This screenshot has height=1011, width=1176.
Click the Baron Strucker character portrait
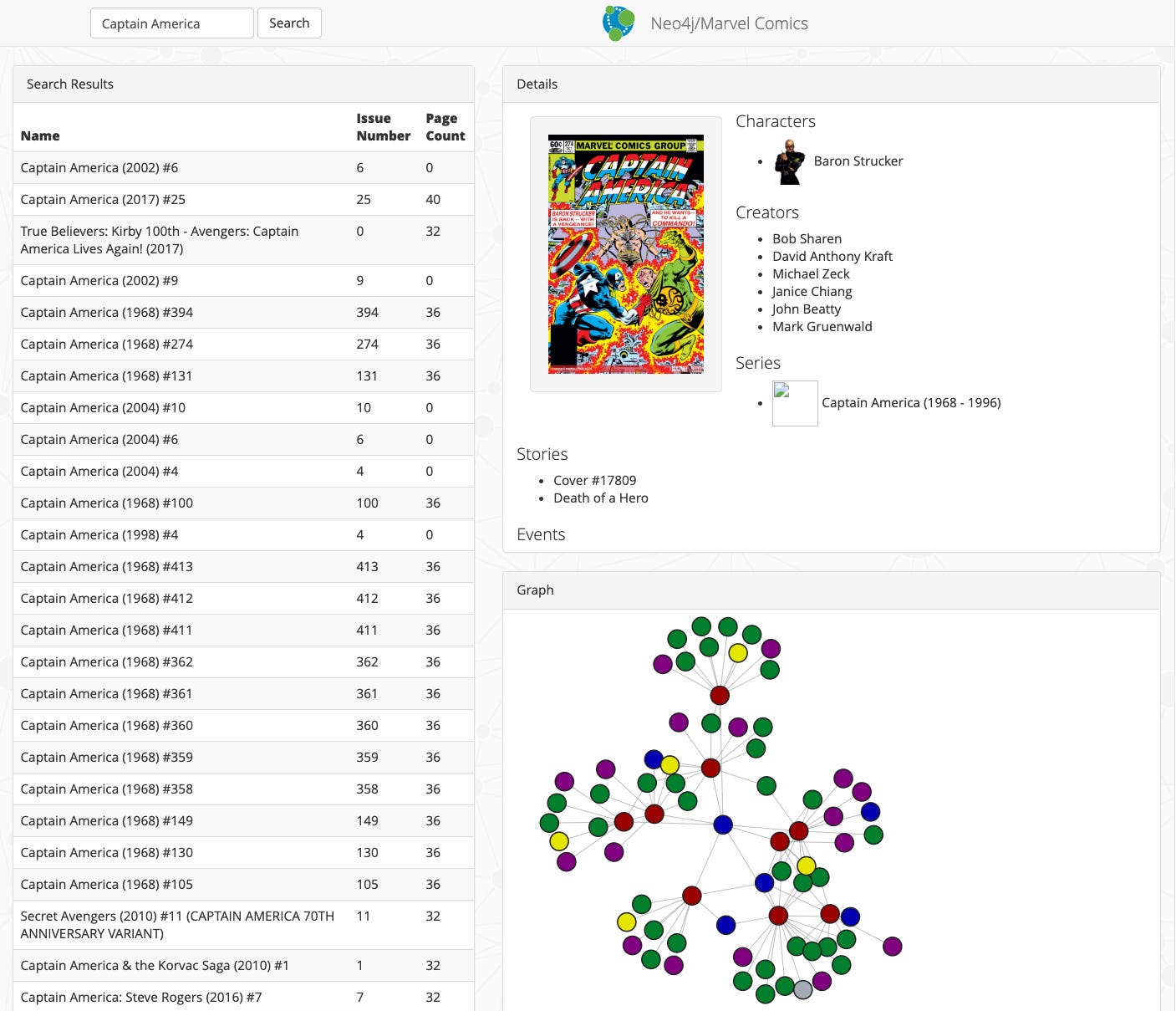789,161
